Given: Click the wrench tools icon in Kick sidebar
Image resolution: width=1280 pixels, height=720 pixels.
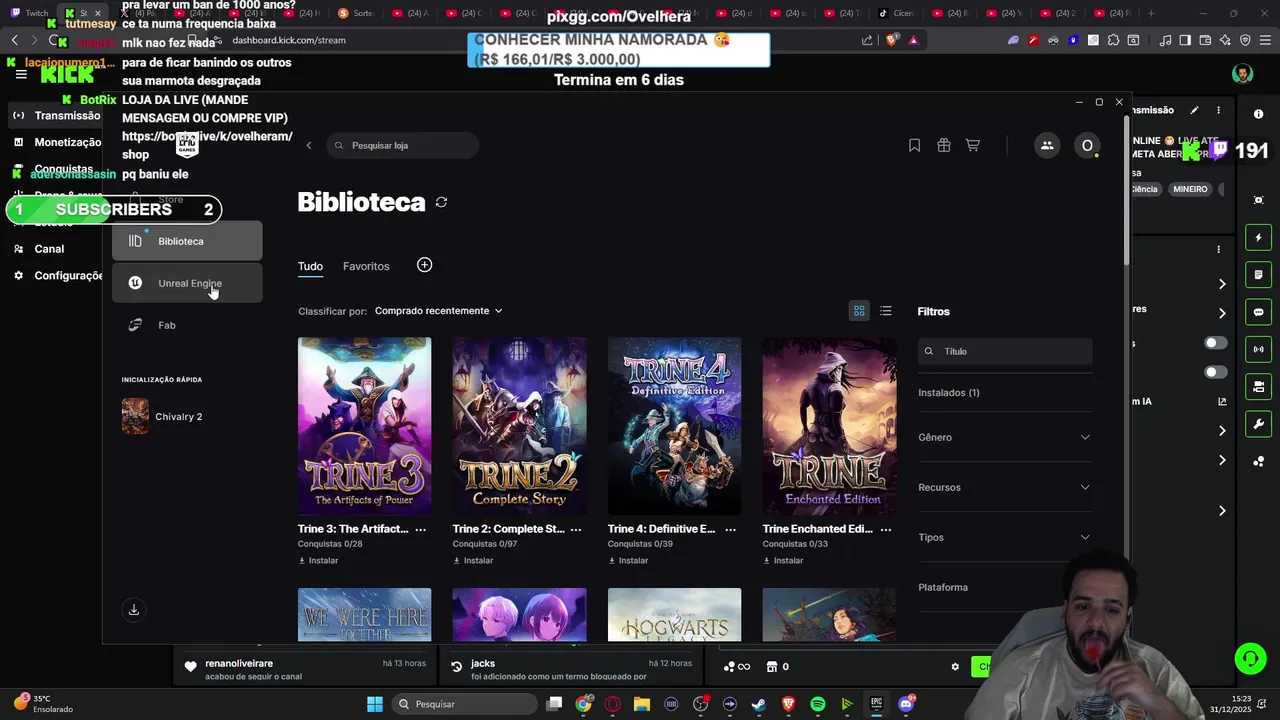Looking at the screenshot, I should (1258, 424).
